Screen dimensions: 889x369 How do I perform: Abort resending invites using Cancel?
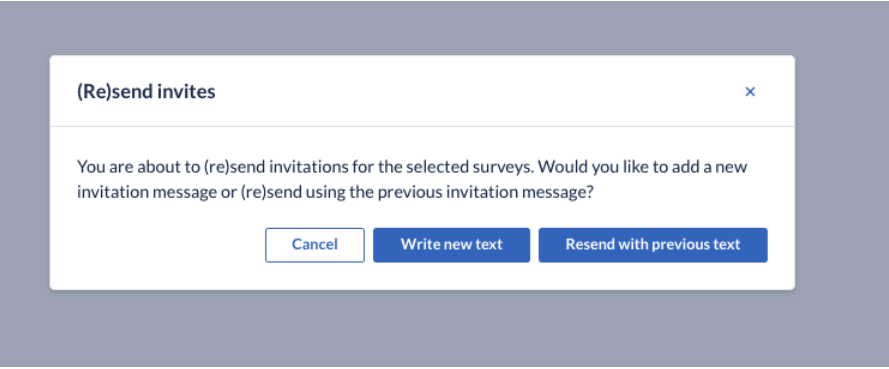pos(315,245)
